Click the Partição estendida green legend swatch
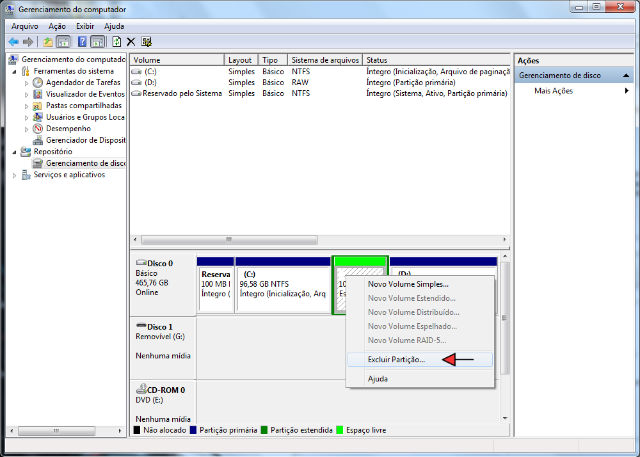Screen dimensions: 640x457 [x=264, y=430]
